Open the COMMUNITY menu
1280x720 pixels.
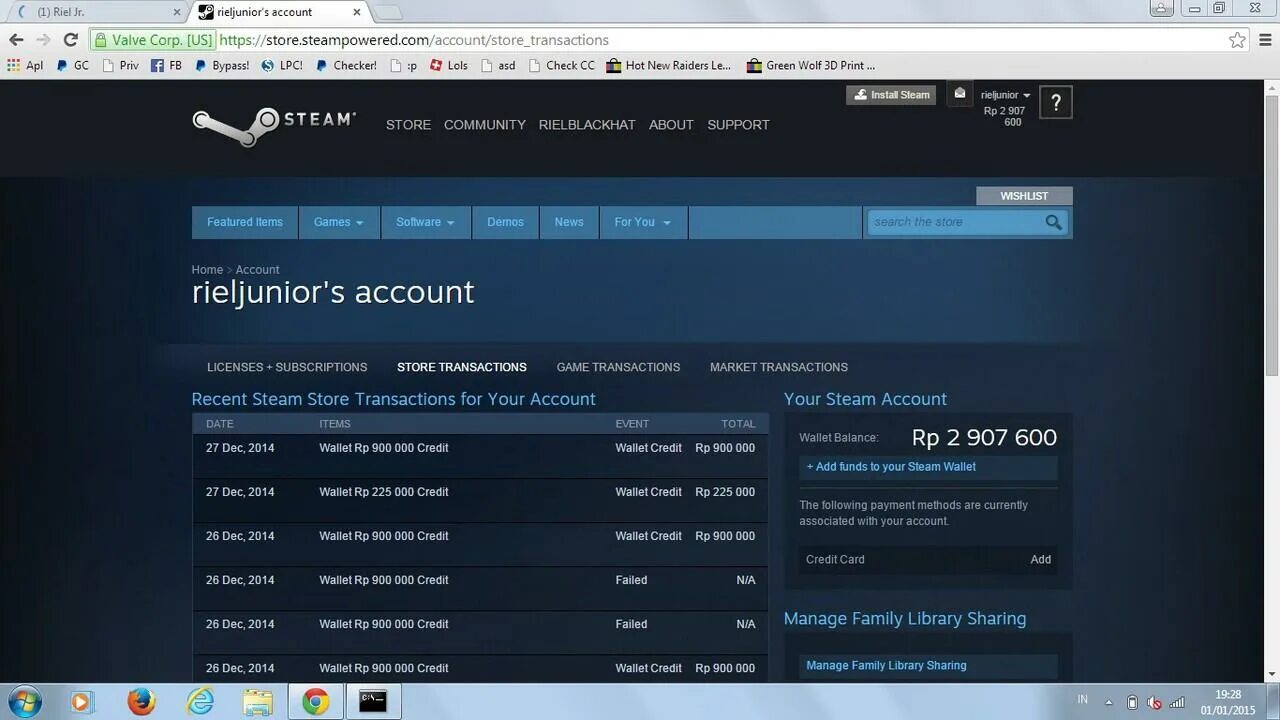(485, 125)
